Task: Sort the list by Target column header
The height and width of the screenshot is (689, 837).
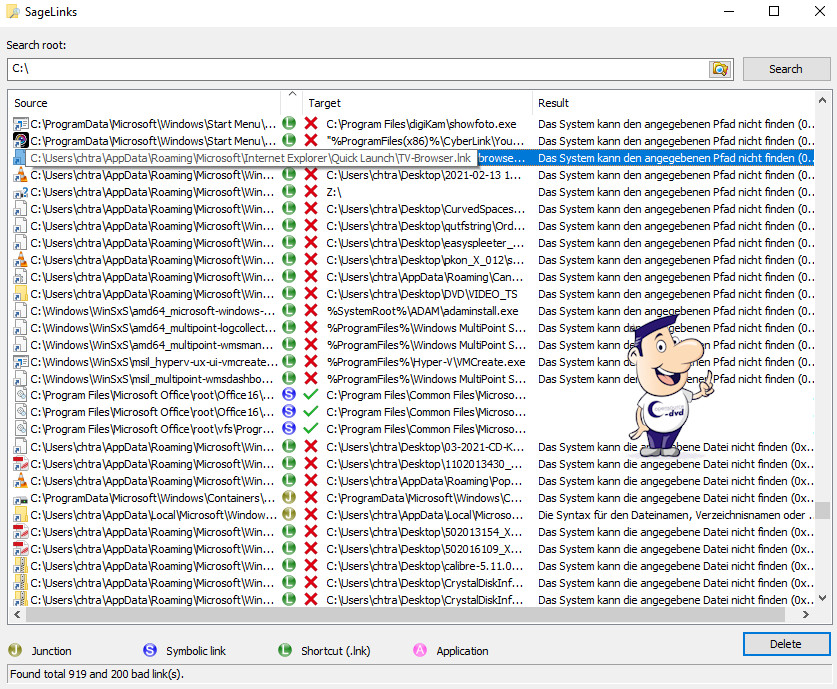Action: (x=415, y=103)
